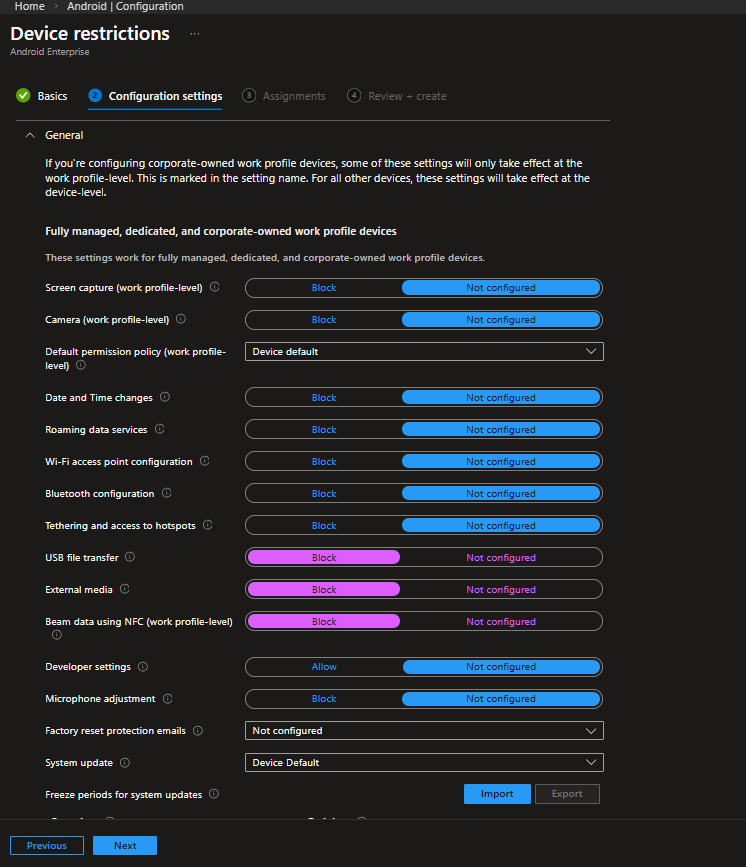Click info icon for Roaming data services
Viewport: 746px width, 867px height.
159,430
